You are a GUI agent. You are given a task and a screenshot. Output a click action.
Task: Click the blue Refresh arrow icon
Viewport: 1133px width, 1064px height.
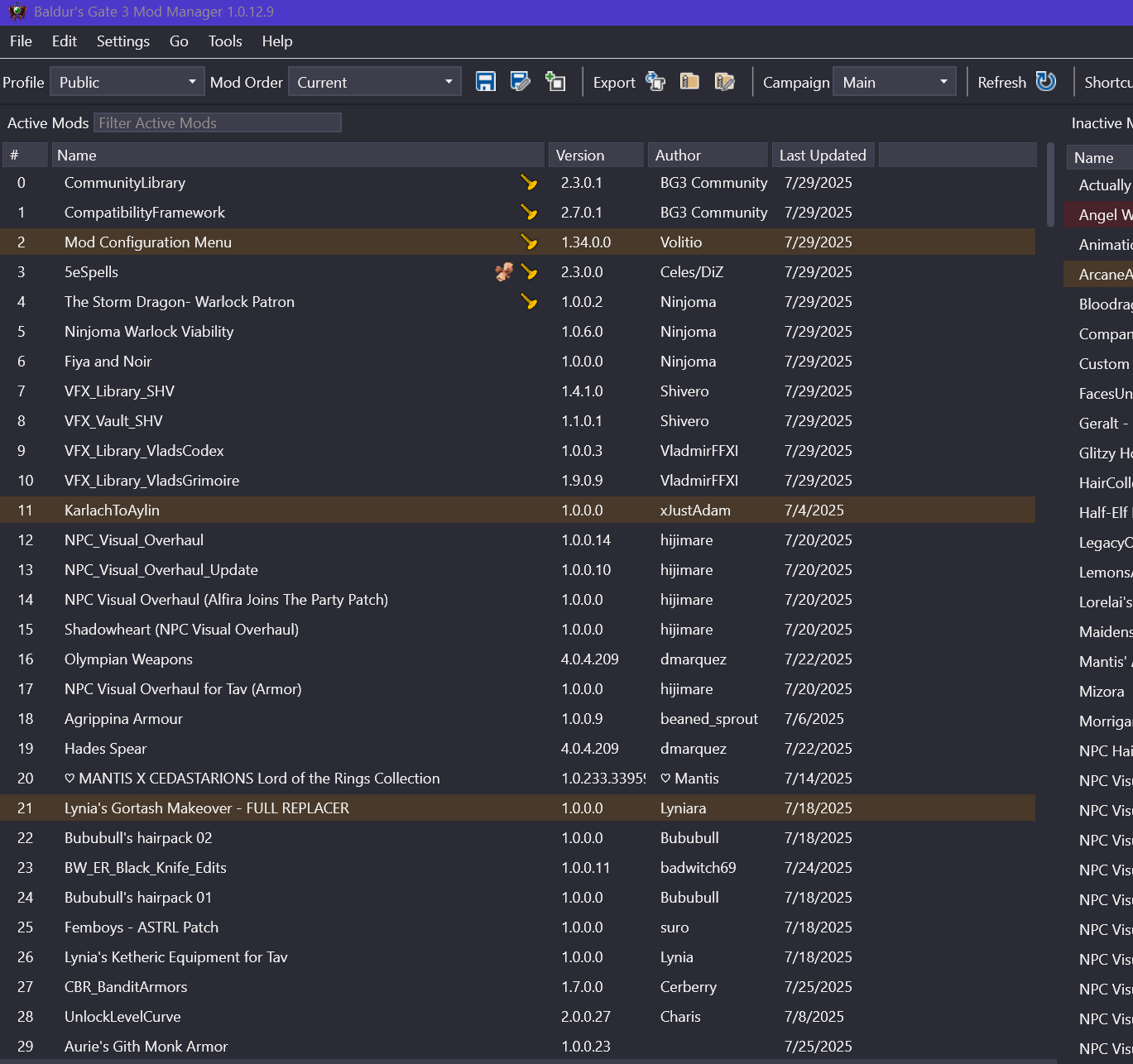1046,81
